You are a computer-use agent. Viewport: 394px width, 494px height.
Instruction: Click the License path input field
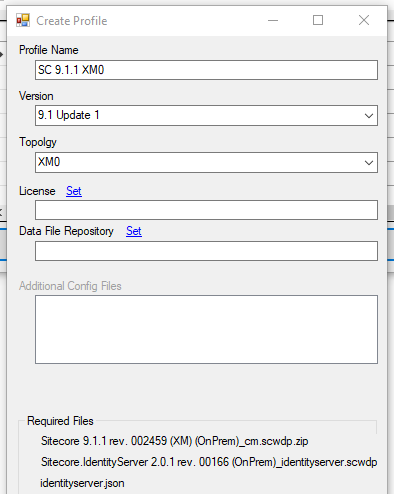[x=206, y=210]
